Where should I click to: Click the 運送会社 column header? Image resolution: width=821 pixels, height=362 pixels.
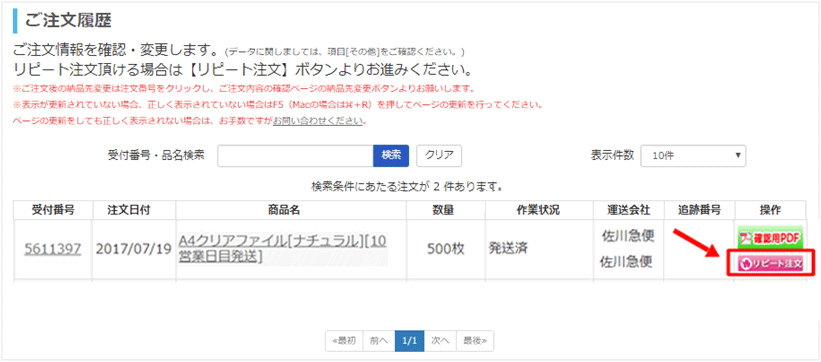coord(628,210)
